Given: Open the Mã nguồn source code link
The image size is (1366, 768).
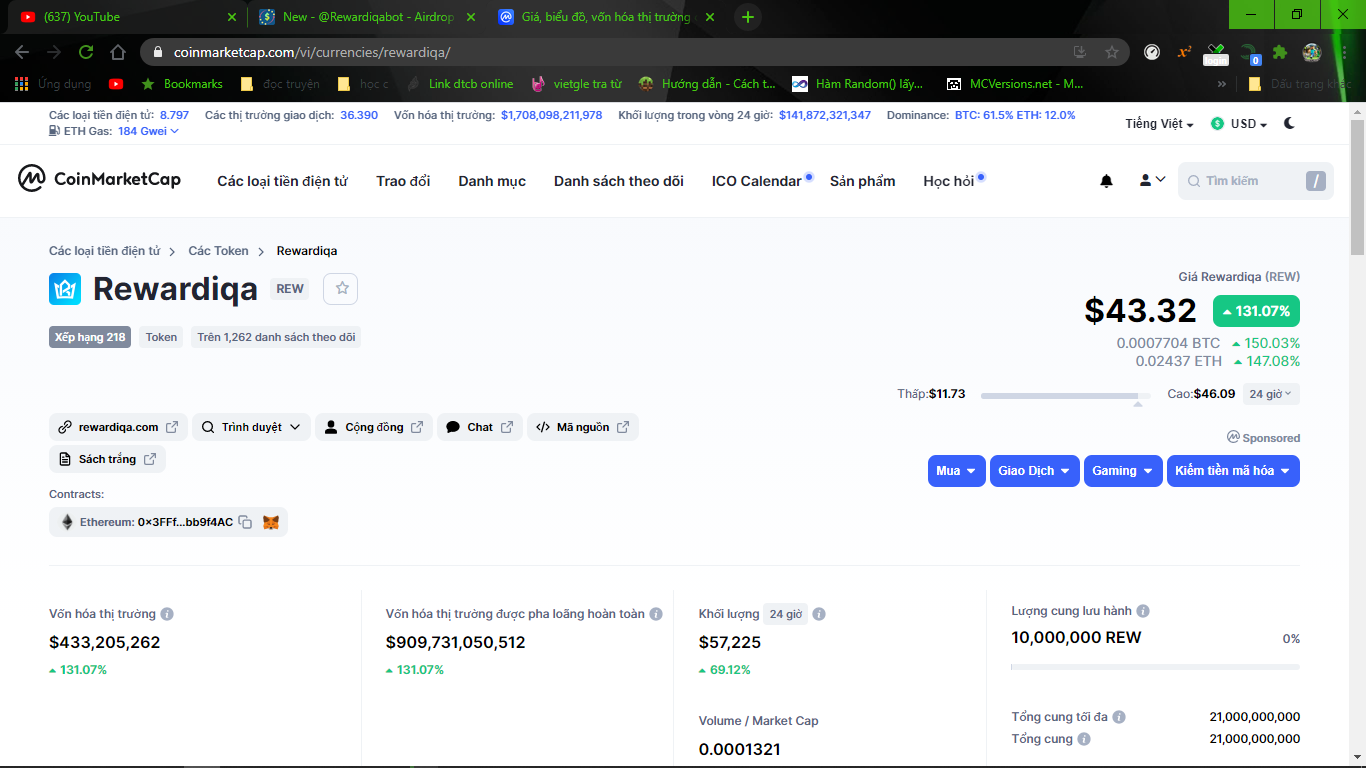Looking at the screenshot, I should 583,427.
